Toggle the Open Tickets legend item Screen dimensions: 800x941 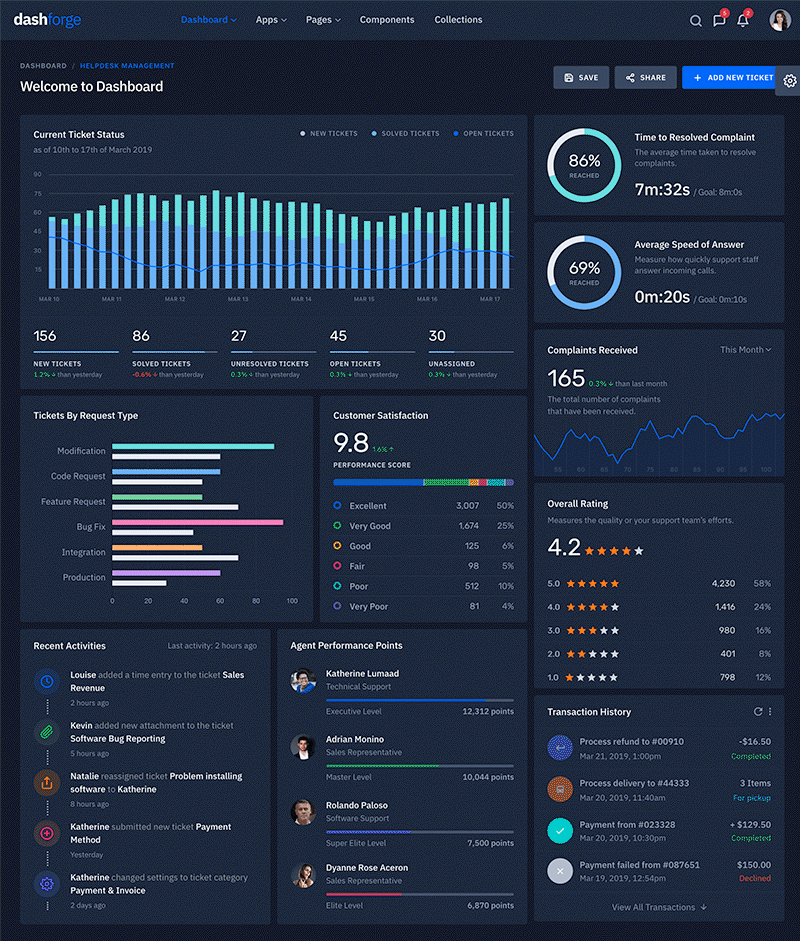[483, 133]
